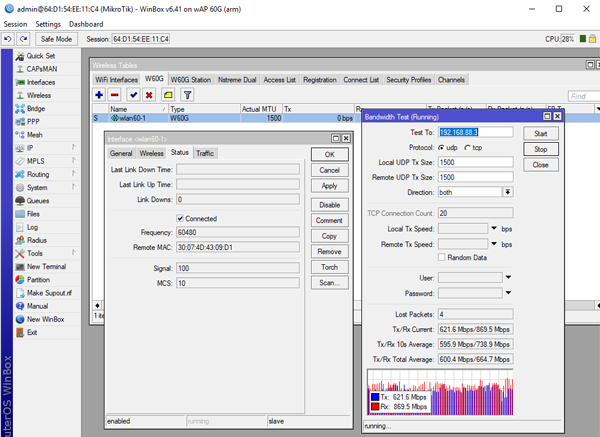Expand the IP submenu
The image size is (600, 437).
[x=73, y=147]
